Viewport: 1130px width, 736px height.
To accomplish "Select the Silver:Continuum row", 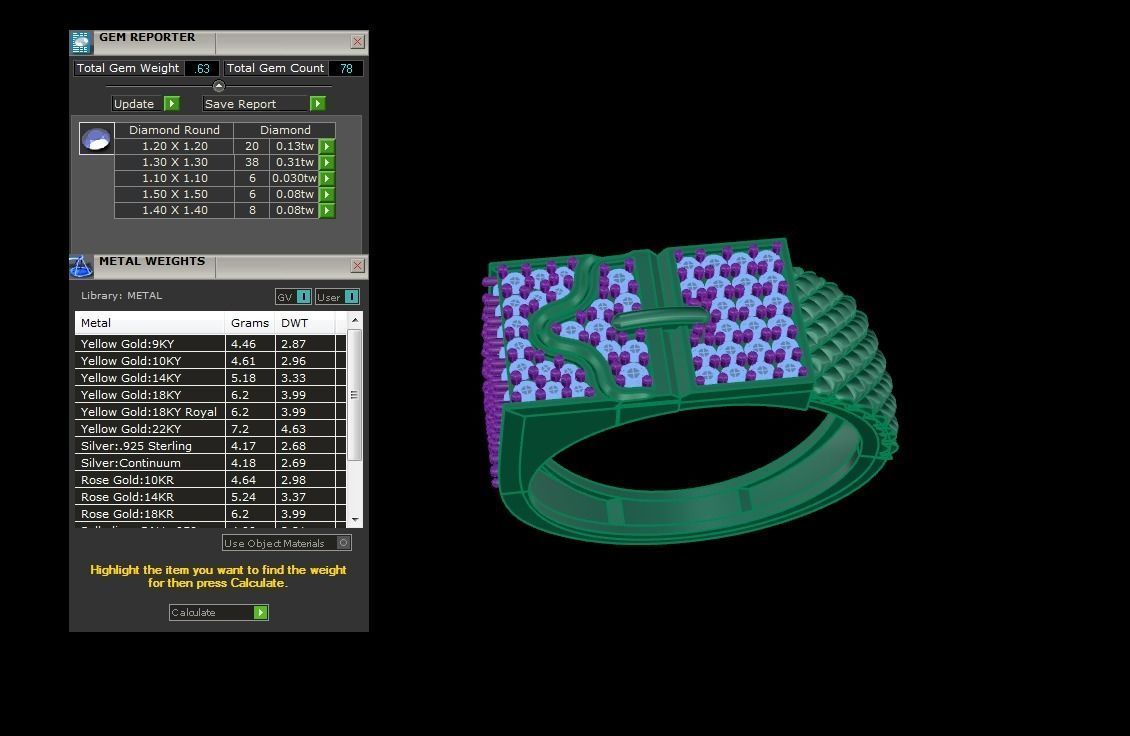I will 210,463.
